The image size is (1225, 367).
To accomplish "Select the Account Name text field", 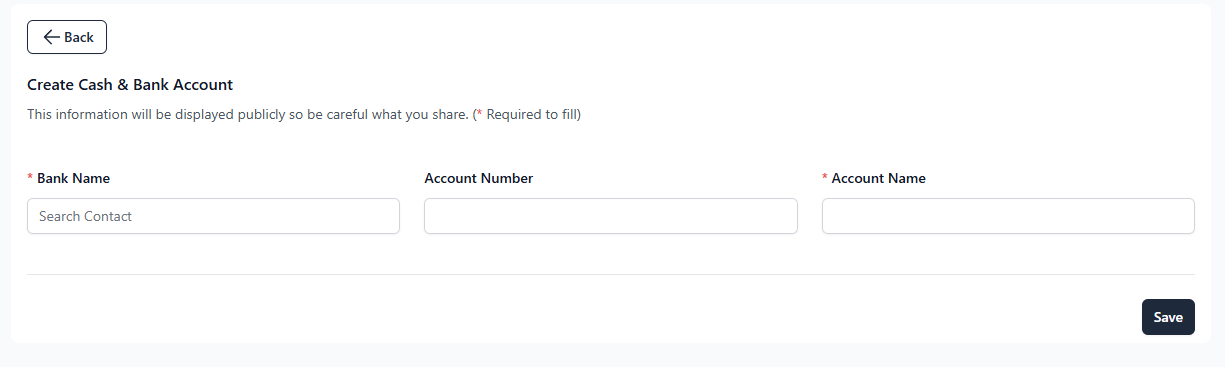I will (x=1008, y=216).
